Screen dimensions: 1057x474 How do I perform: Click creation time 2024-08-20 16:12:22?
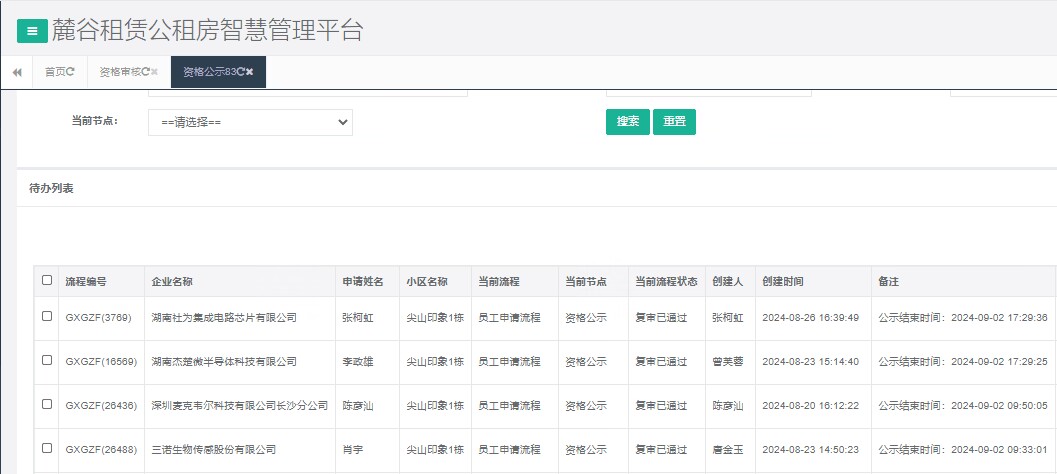[x=810, y=406]
